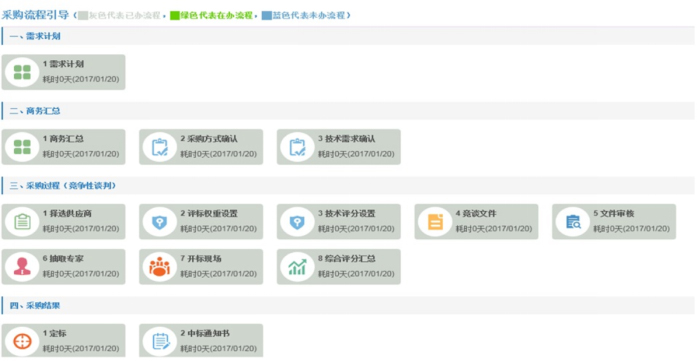The image size is (698, 363).
Task: Open the 1 择选供应商 step
Action: click(63, 222)
